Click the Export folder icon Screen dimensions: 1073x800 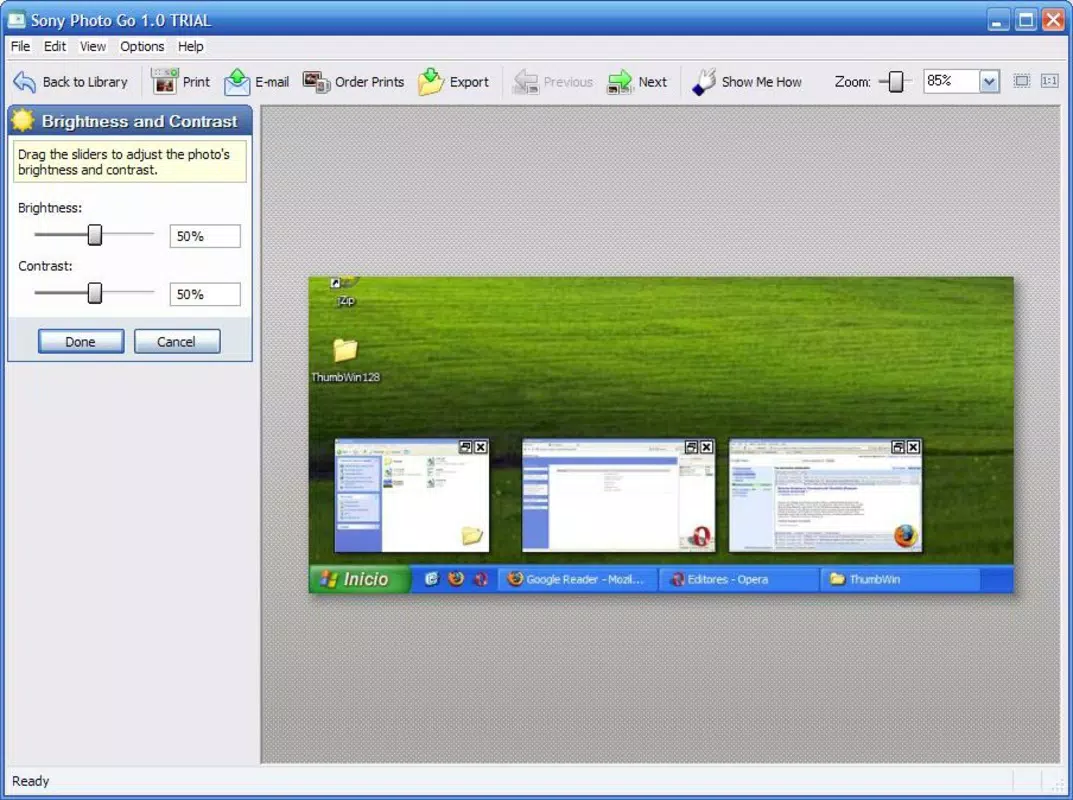pyautogui.click(x=430, y=81)
